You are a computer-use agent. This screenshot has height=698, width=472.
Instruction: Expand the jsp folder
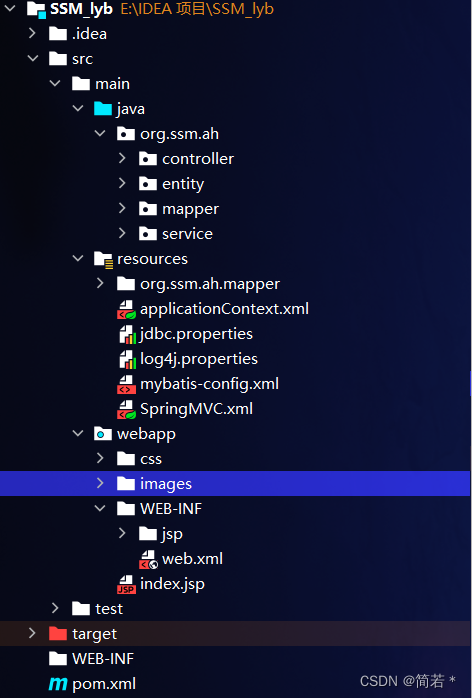[122, 533]
